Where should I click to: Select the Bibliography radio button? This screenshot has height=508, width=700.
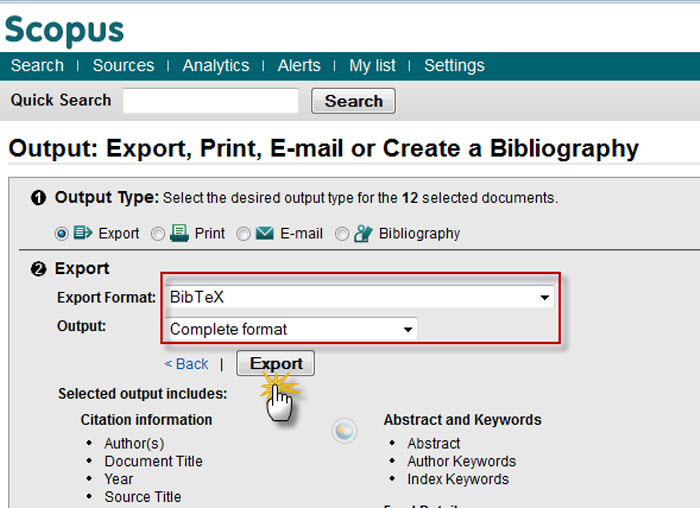coord(342,233)
